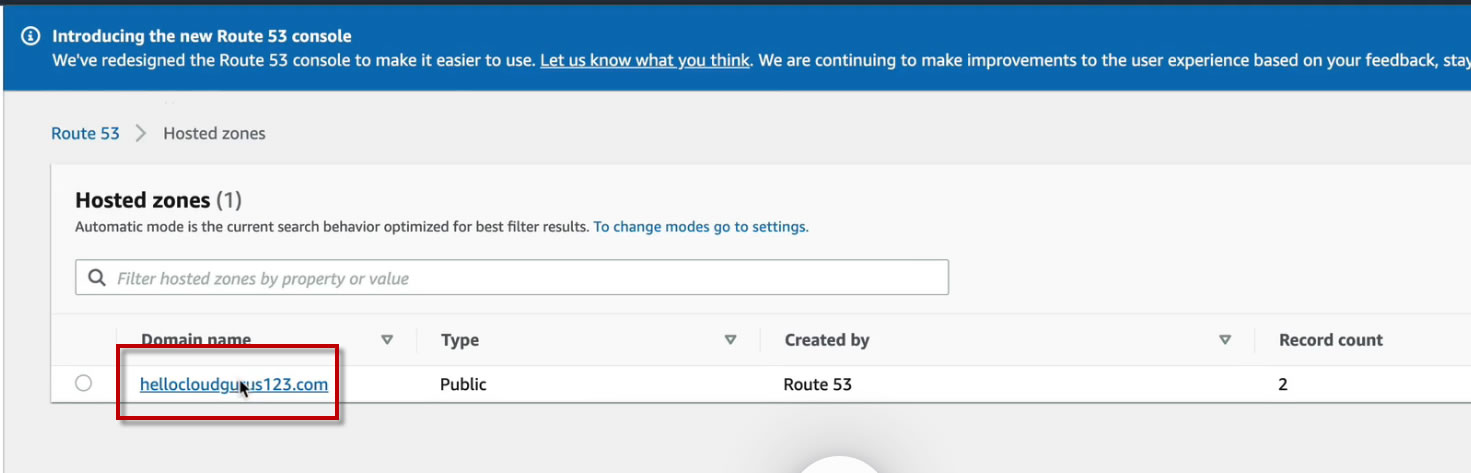Click the Hosted zones breadcrumb item

tap(214, 133)
